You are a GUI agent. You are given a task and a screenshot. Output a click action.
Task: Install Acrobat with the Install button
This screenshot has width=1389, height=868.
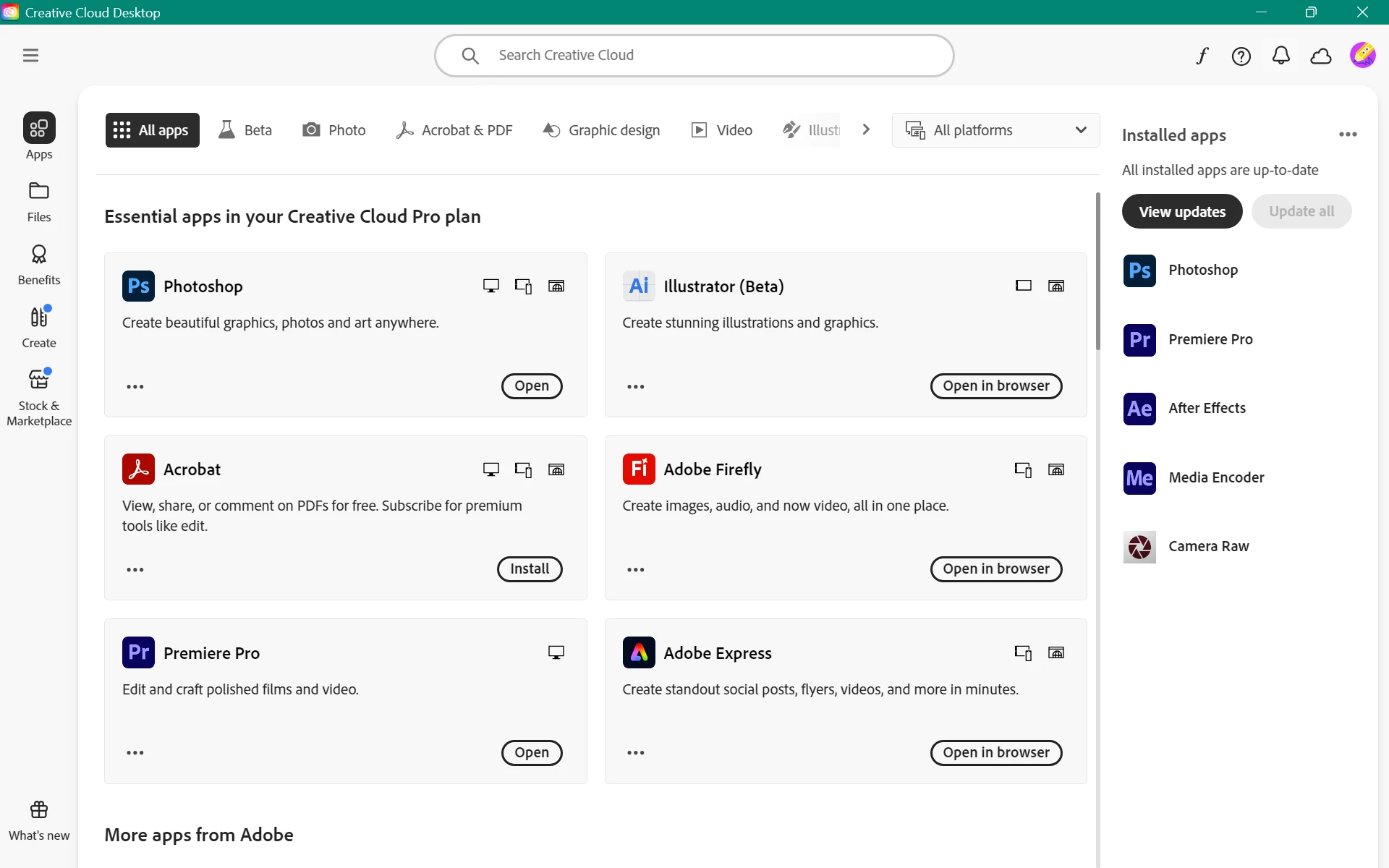[529, 569]
